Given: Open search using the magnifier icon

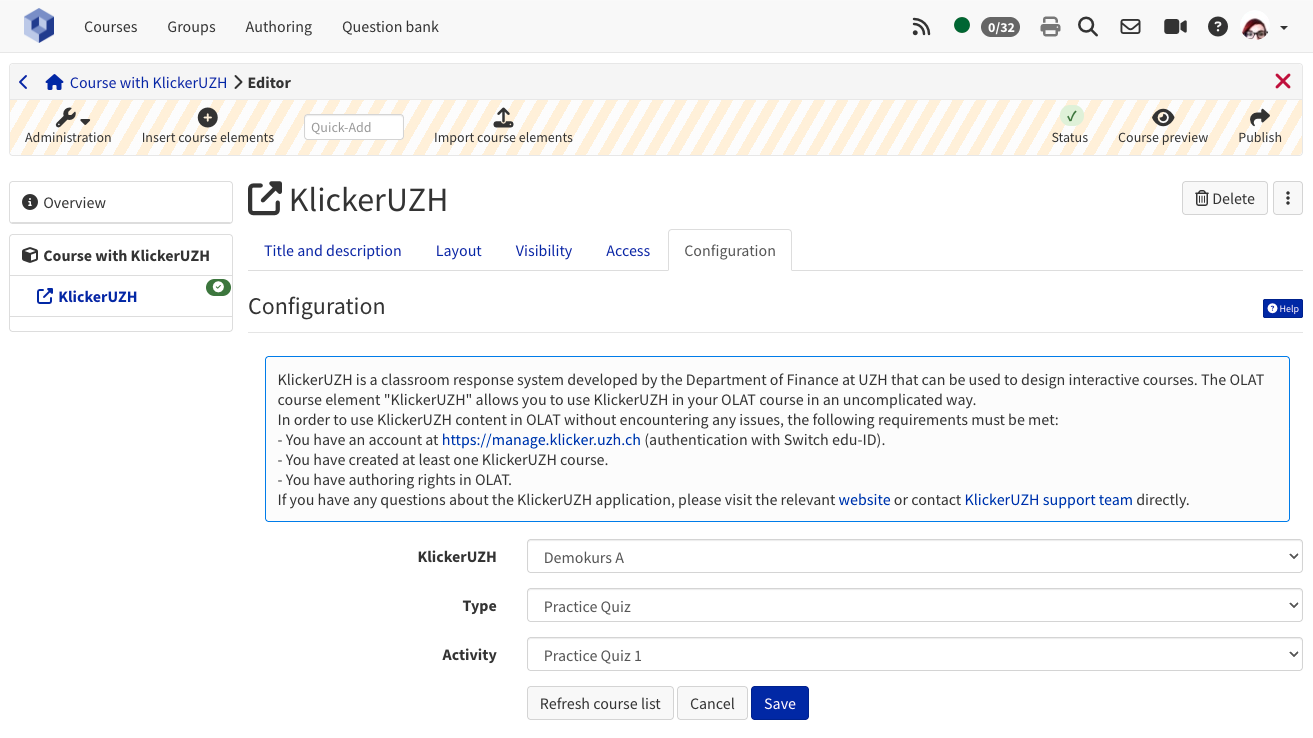Looking at the screenshot, I should (x=1088, y=27).
